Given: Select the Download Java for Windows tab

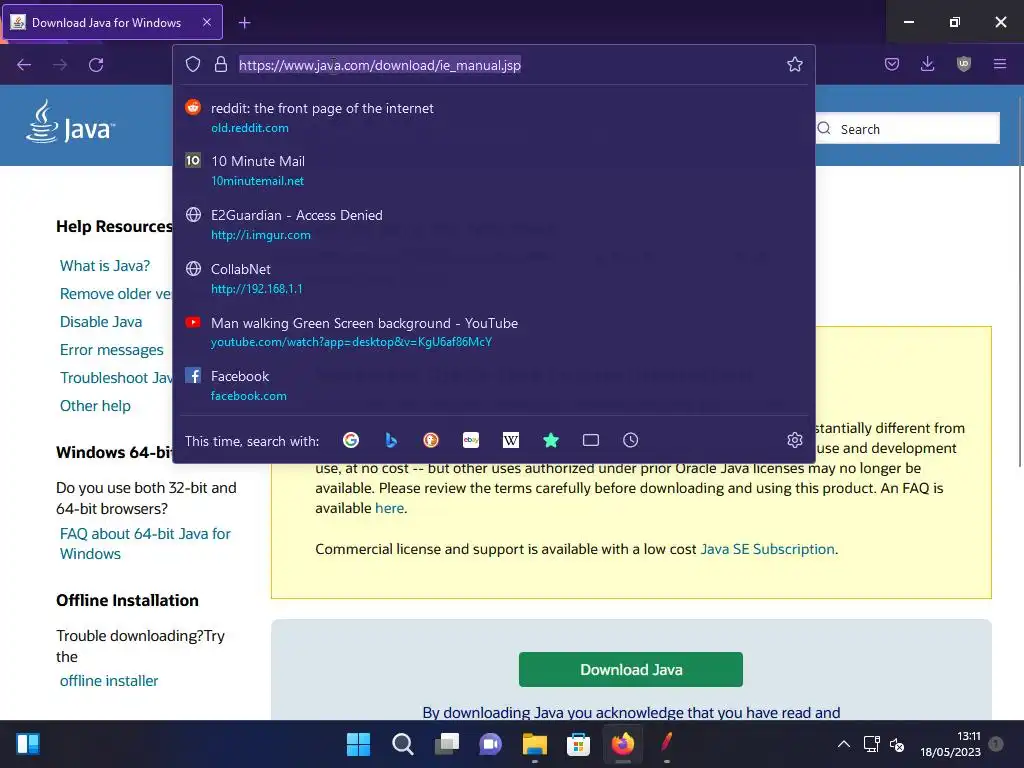Looking at the screenshot, I should click(113, 22).
